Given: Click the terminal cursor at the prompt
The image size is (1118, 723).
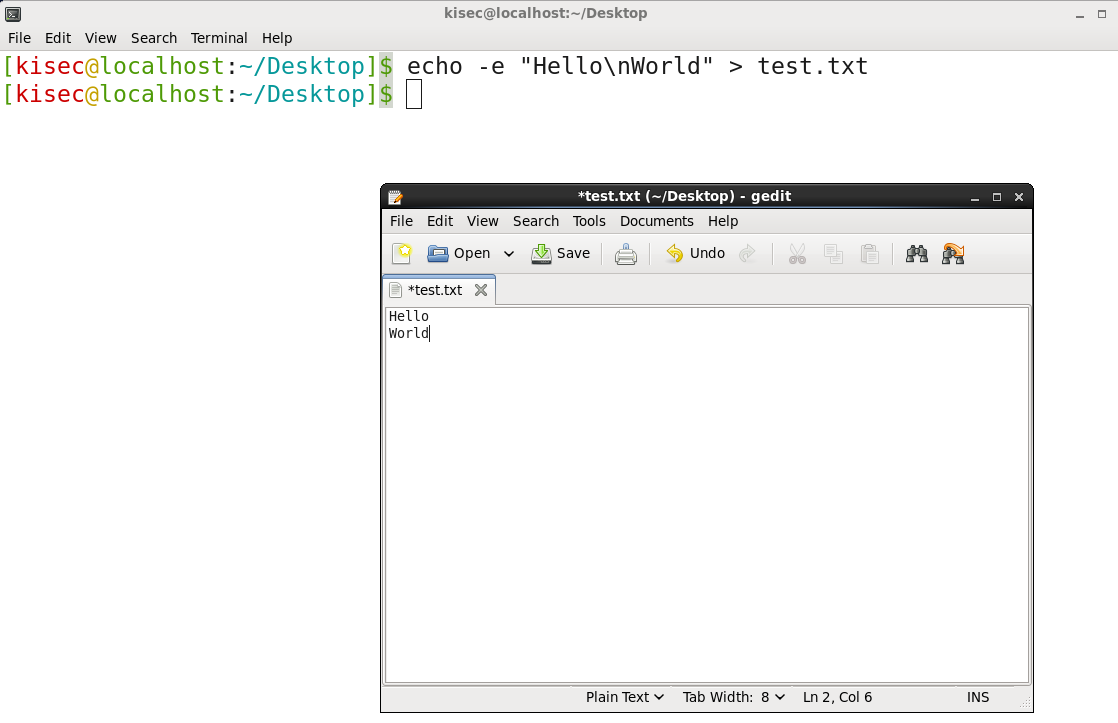Looking at the screenshot, I should pos(414,94).
